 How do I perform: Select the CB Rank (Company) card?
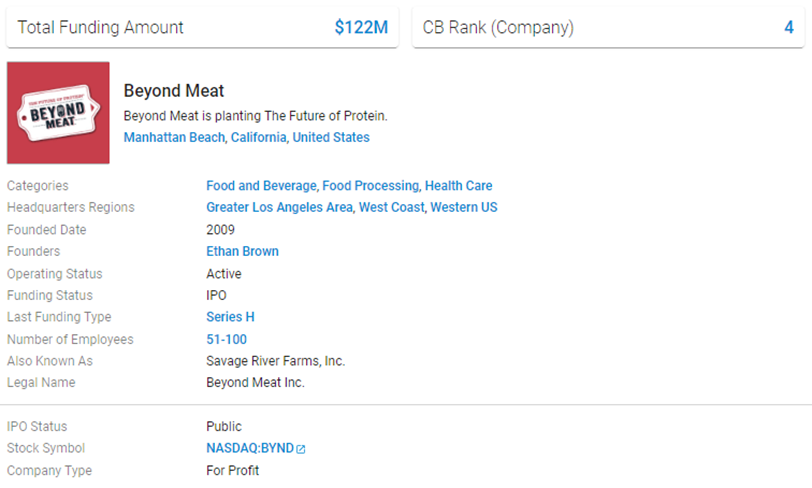point(608,27)
